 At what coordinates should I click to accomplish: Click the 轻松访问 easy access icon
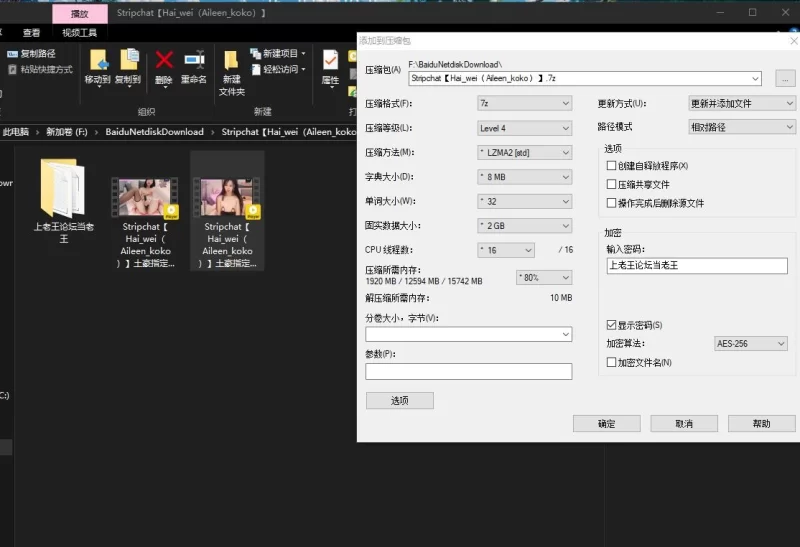[x=256, y=69]
